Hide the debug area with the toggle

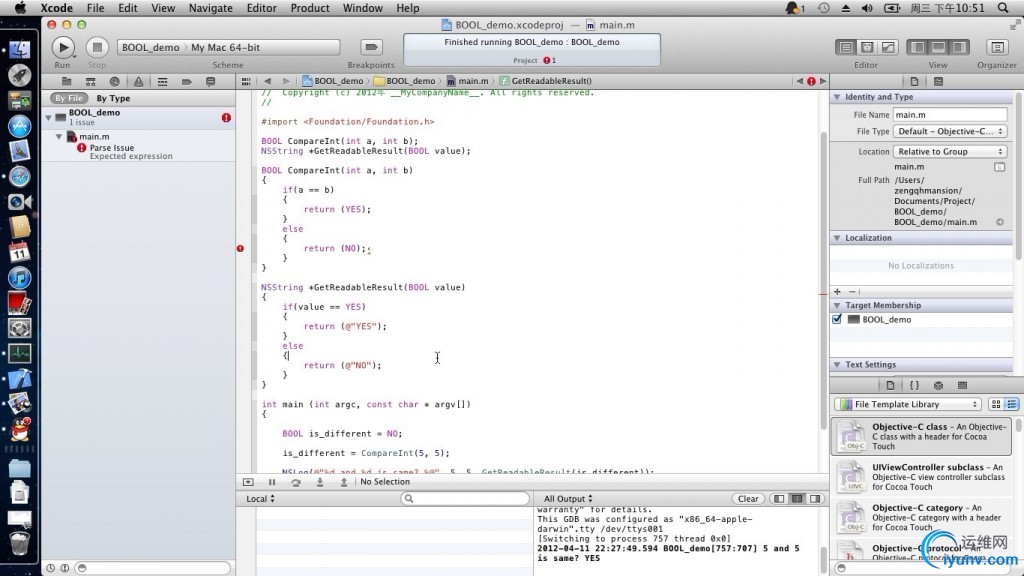[x=248, y=482]
